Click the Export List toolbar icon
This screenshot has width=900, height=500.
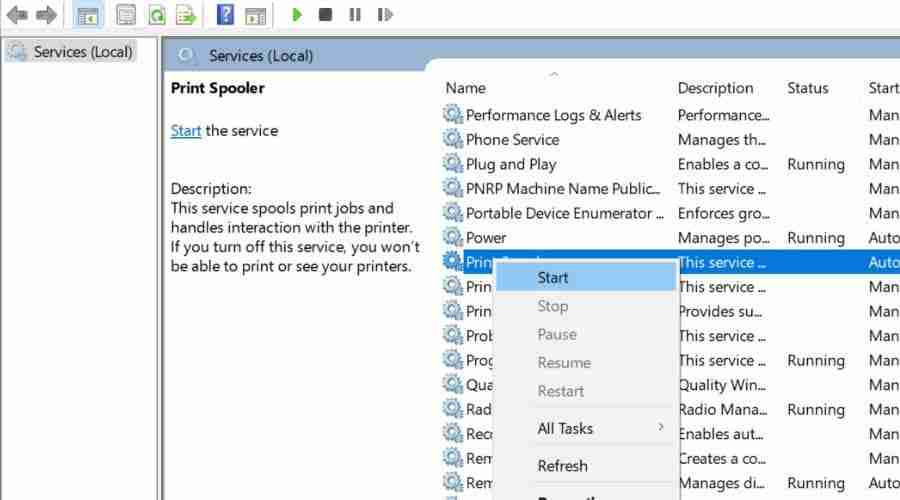(x=186, y=15)
